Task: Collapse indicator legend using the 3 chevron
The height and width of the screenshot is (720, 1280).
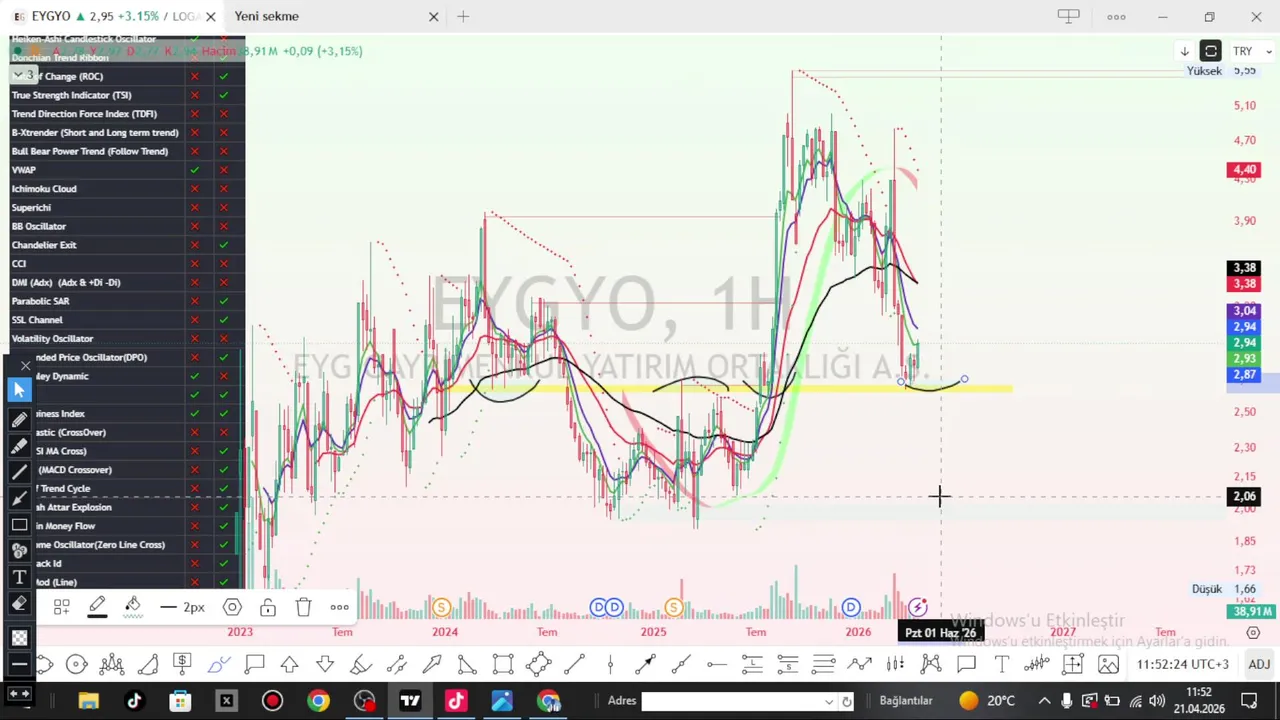Action: [23, 76]
